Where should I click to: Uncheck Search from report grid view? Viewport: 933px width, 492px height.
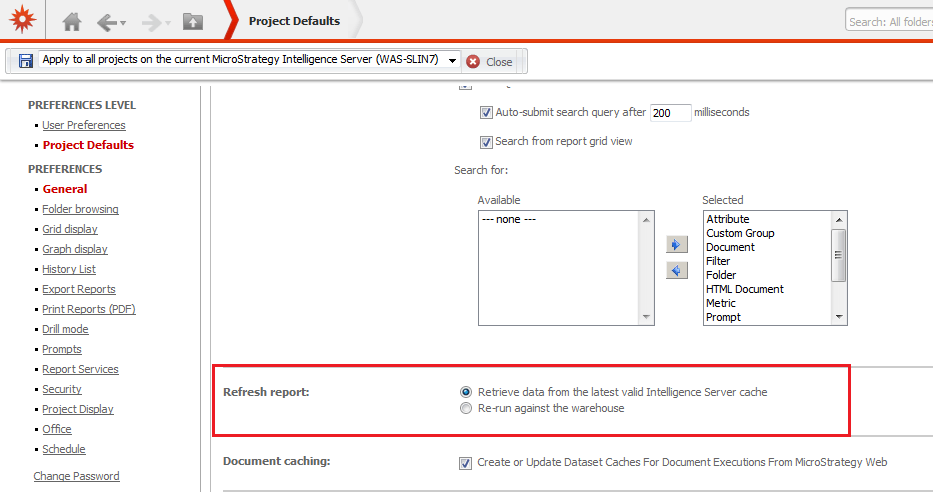point(486,142)
